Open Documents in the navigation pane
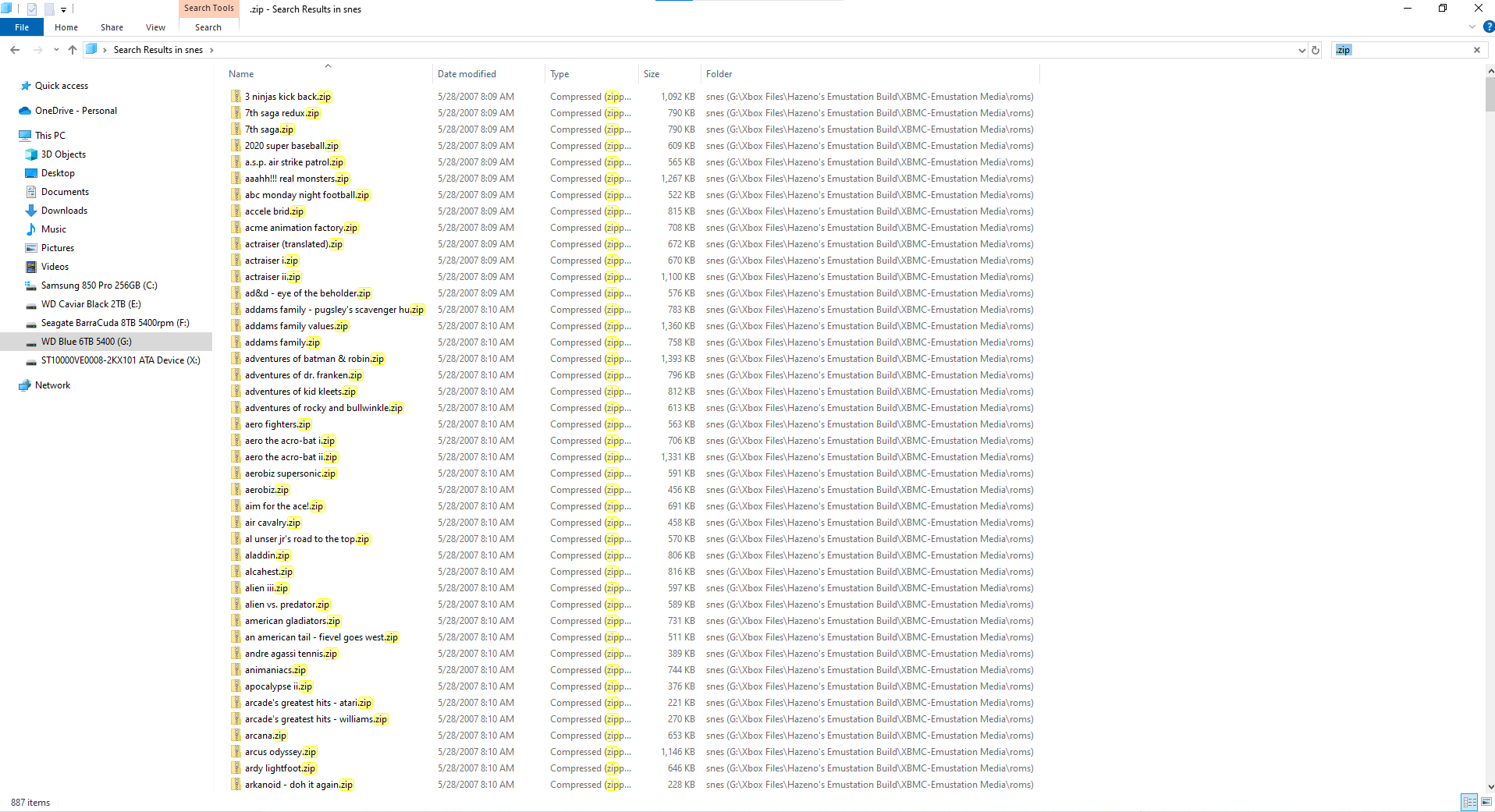 [65, 192]
